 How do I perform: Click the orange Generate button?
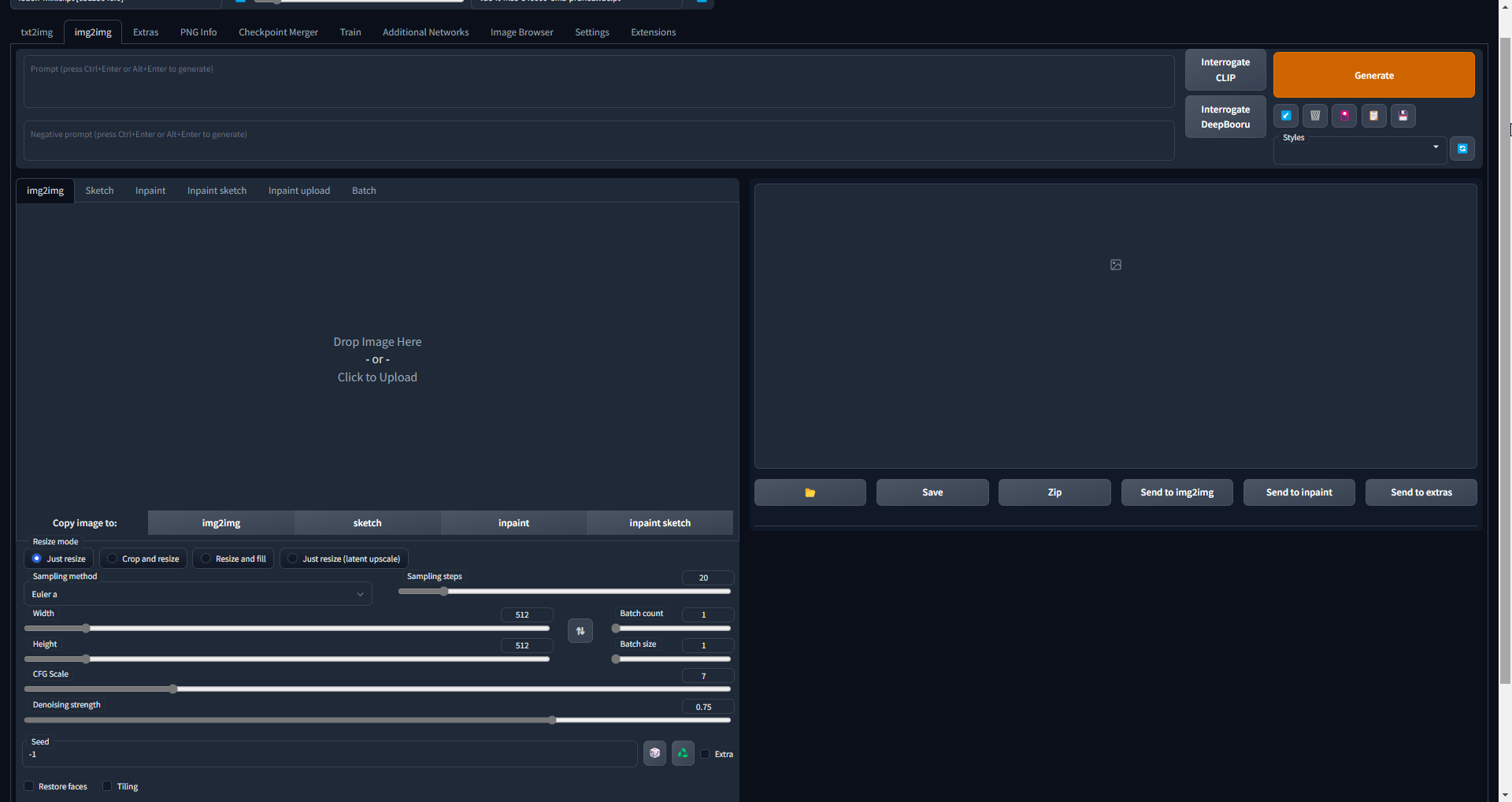(x=1373, y=75)
